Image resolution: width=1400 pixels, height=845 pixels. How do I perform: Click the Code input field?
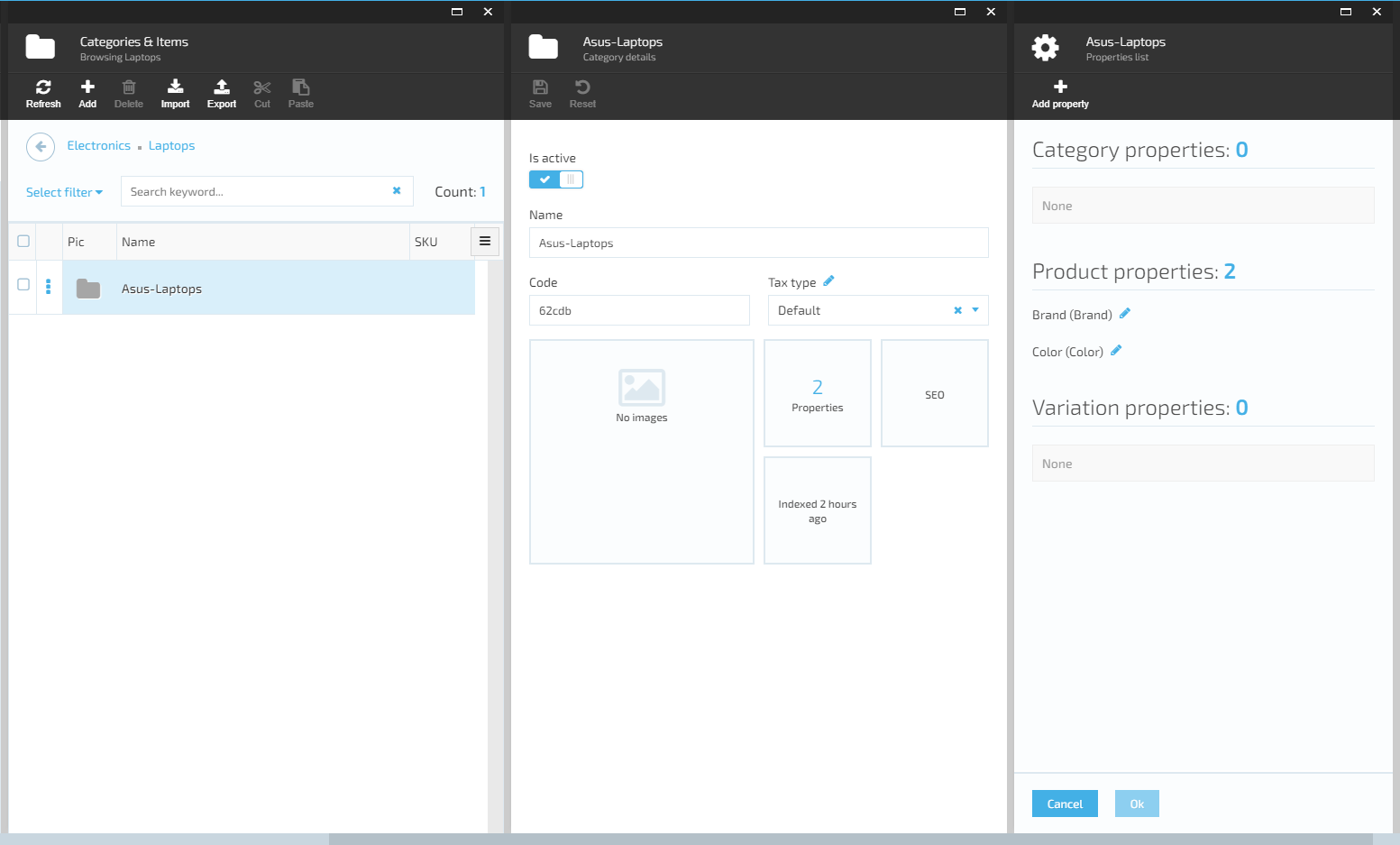[x=639, y=310]
